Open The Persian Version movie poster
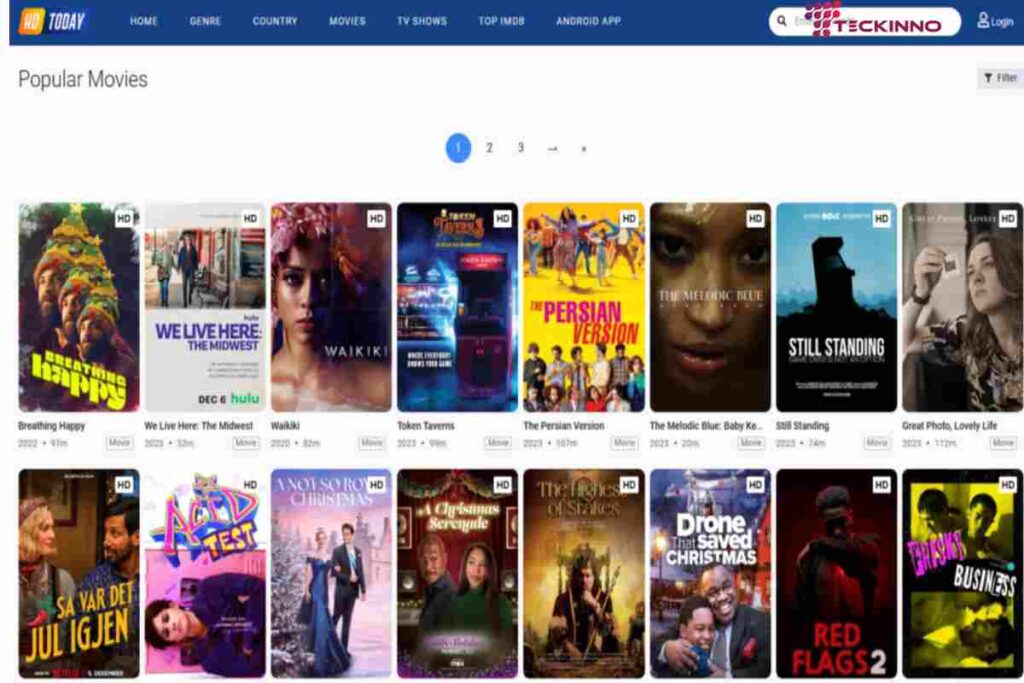 584,307
